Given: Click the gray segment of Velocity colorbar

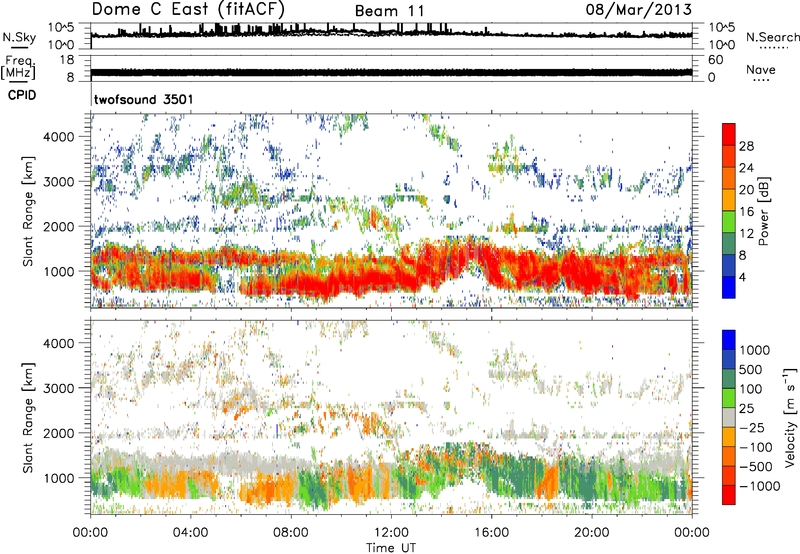Looking at the screenshot, I should coord(729,417).
